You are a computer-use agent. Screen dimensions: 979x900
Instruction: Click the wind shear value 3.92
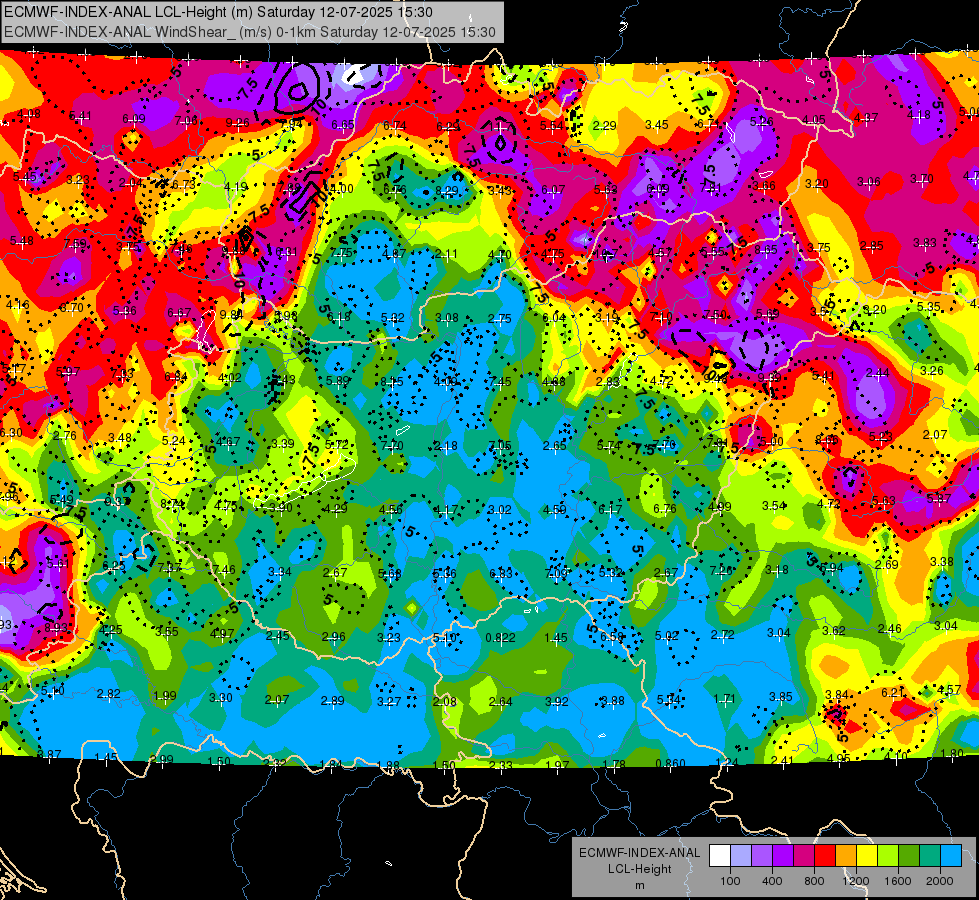tap(556, 701)
